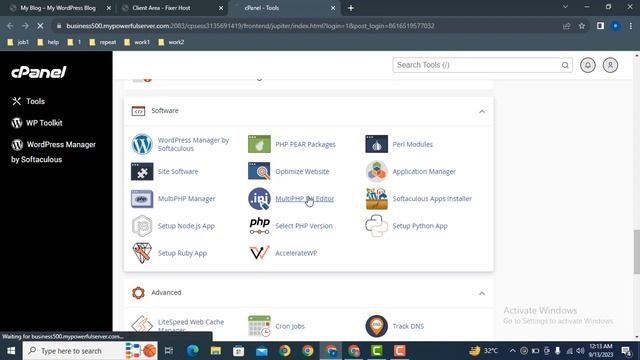Bookmark this page with the star icon

point(582,26)
